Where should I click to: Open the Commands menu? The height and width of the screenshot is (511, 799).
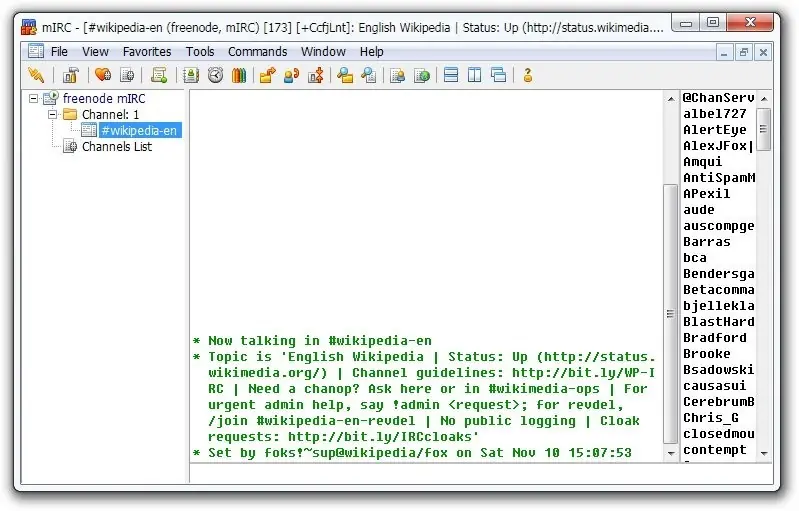tap(257, 52)
